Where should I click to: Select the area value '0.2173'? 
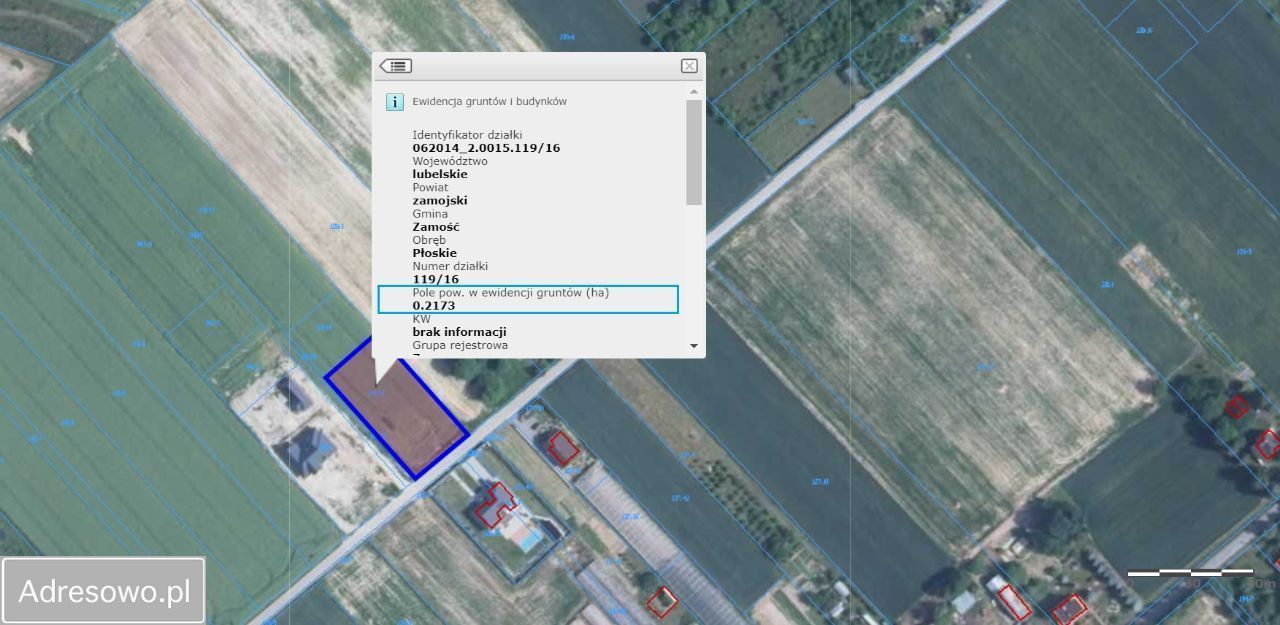click(x=434, y=305)
